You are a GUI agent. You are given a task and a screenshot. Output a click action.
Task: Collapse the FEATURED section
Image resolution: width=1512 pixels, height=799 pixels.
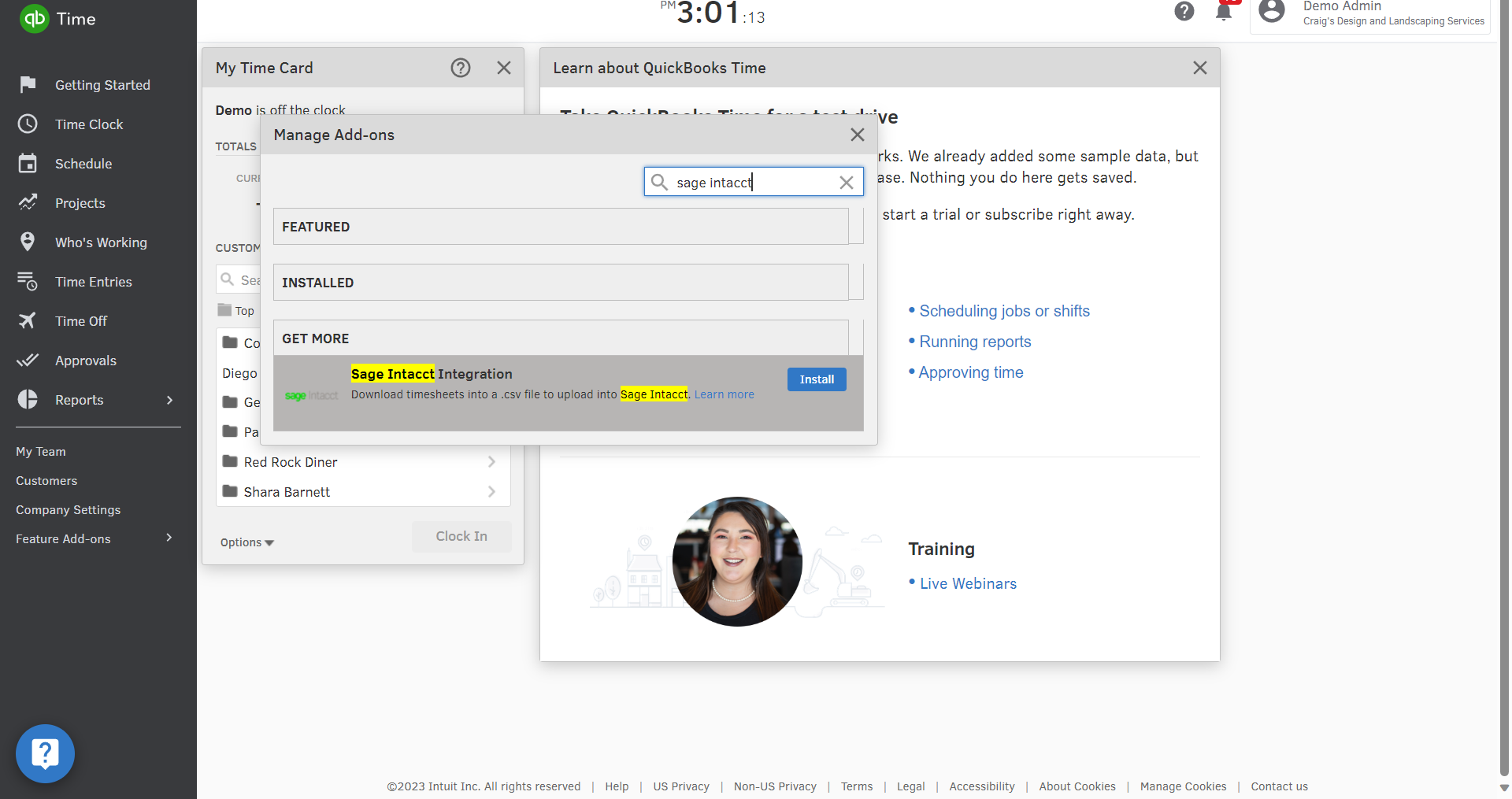pyautogui.click(x=561, y=227)
